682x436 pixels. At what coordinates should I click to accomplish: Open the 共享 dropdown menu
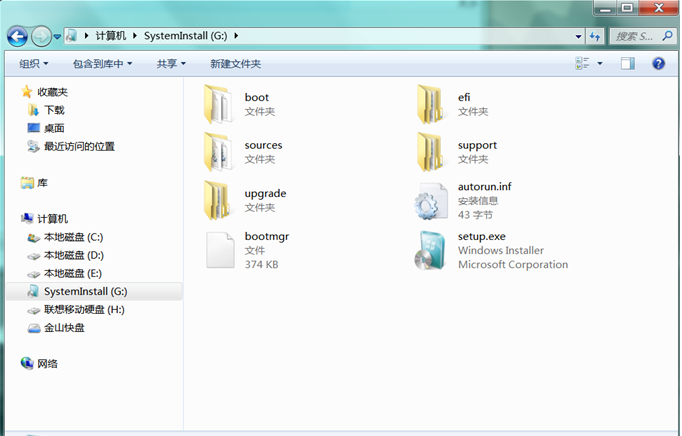coord(171,63)
